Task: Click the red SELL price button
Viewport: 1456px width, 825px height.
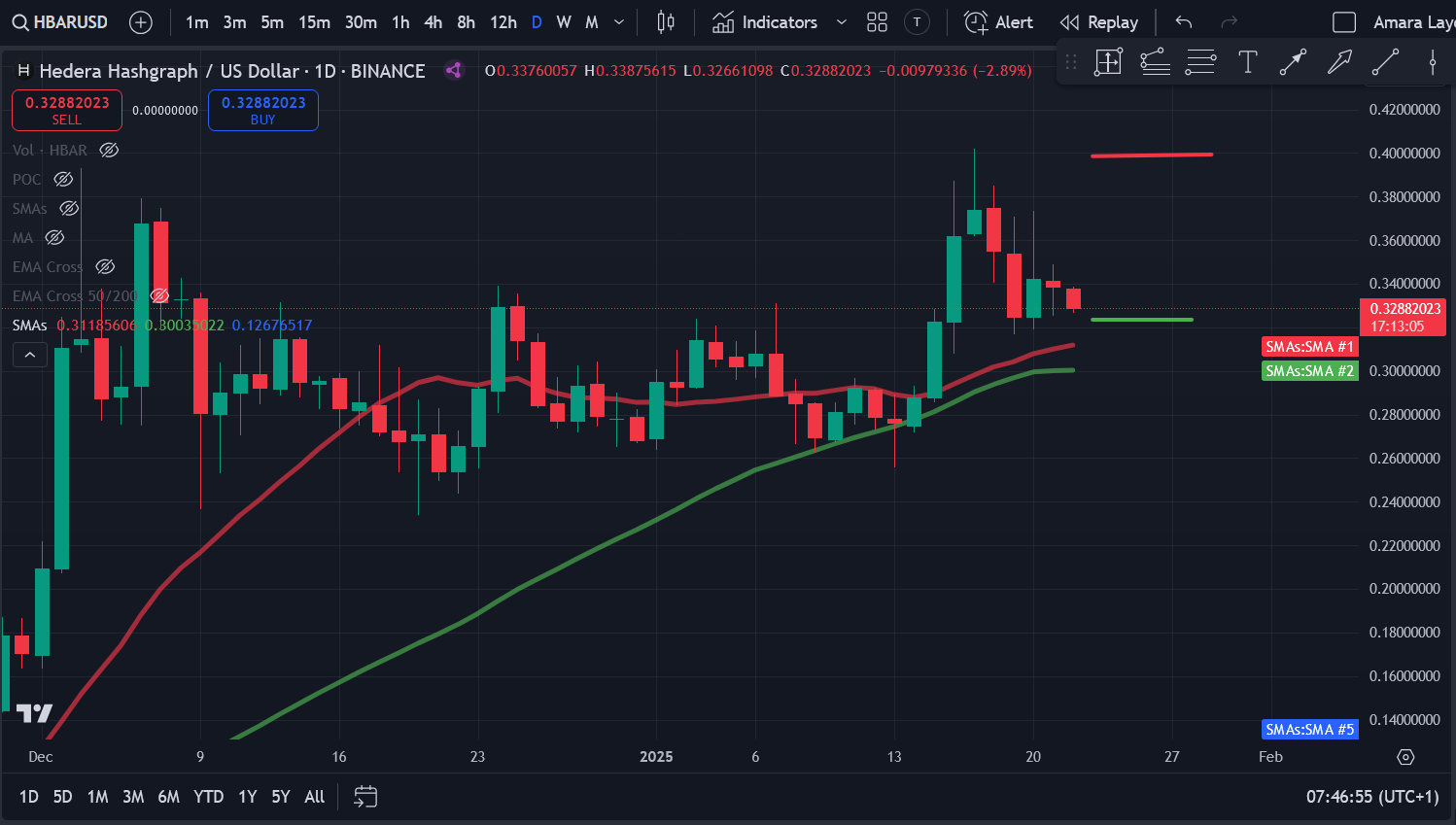Action: pyautogui.click(x=67, y=110)
